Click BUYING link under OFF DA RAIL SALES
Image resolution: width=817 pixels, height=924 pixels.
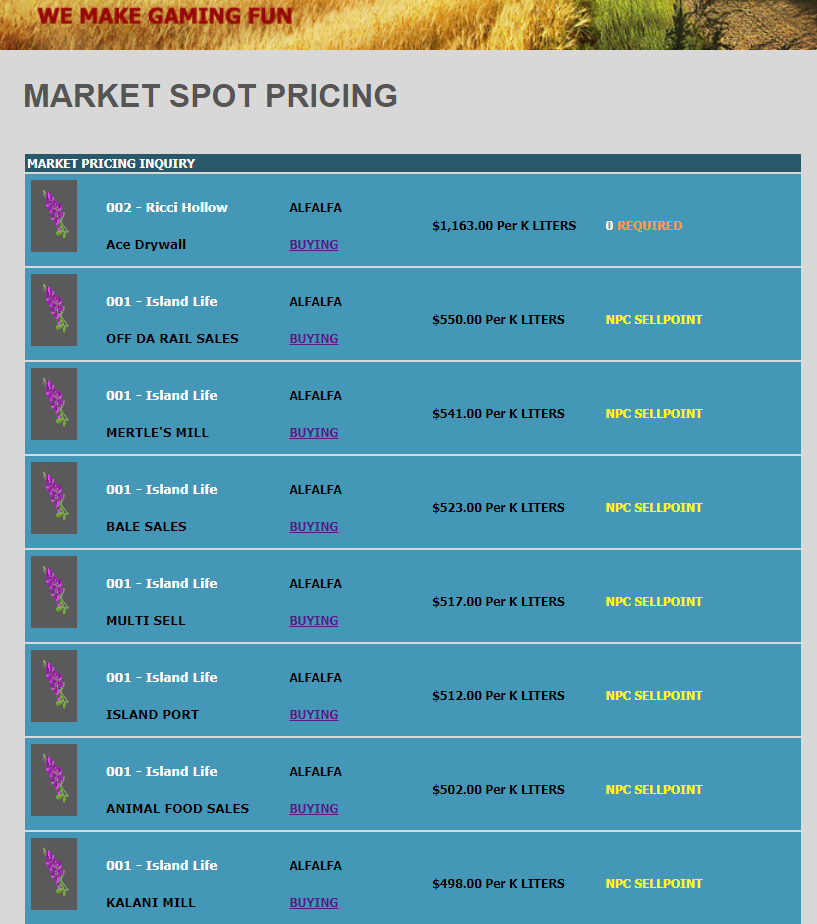tap(314, 339)
